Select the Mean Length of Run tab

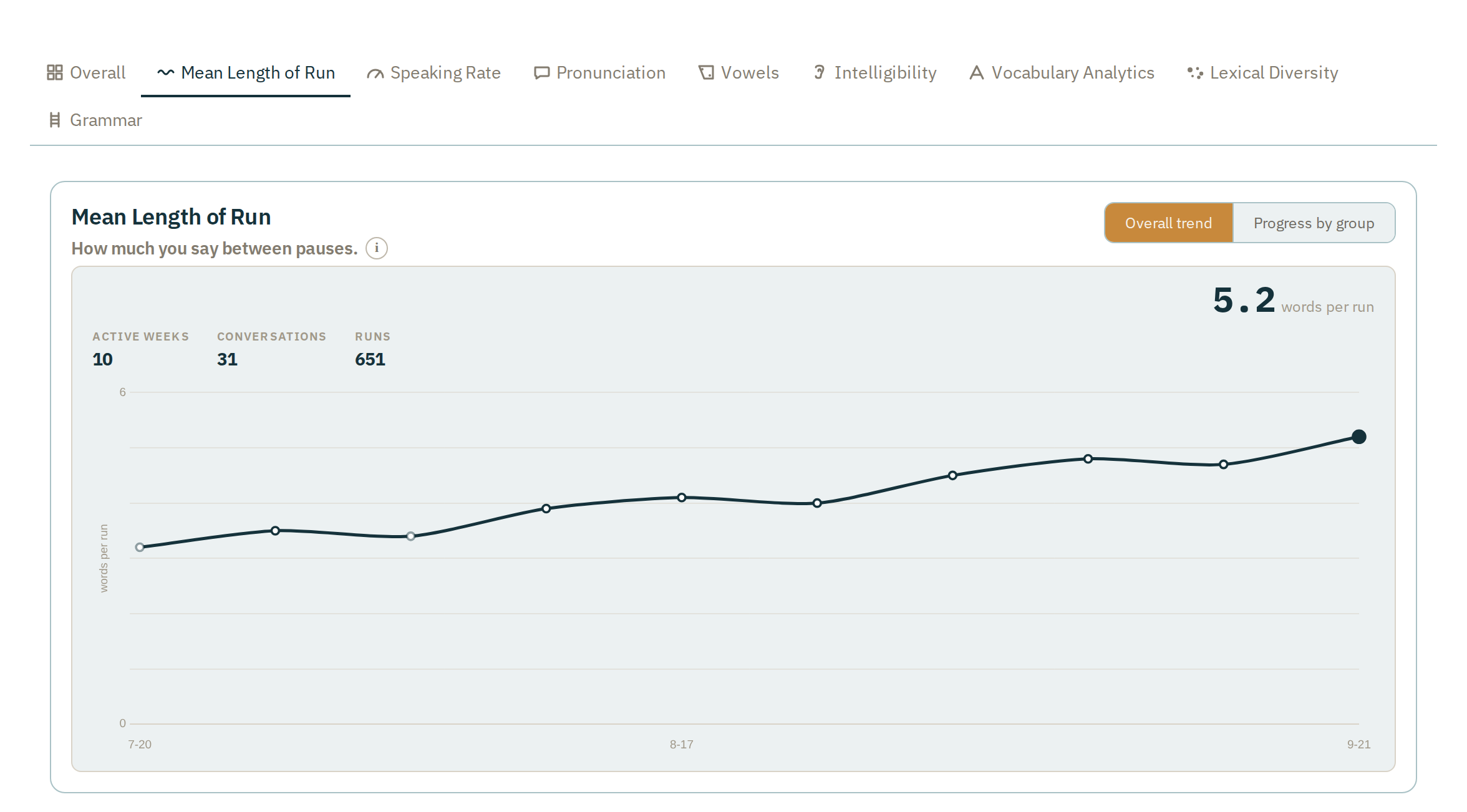[246, 73]
